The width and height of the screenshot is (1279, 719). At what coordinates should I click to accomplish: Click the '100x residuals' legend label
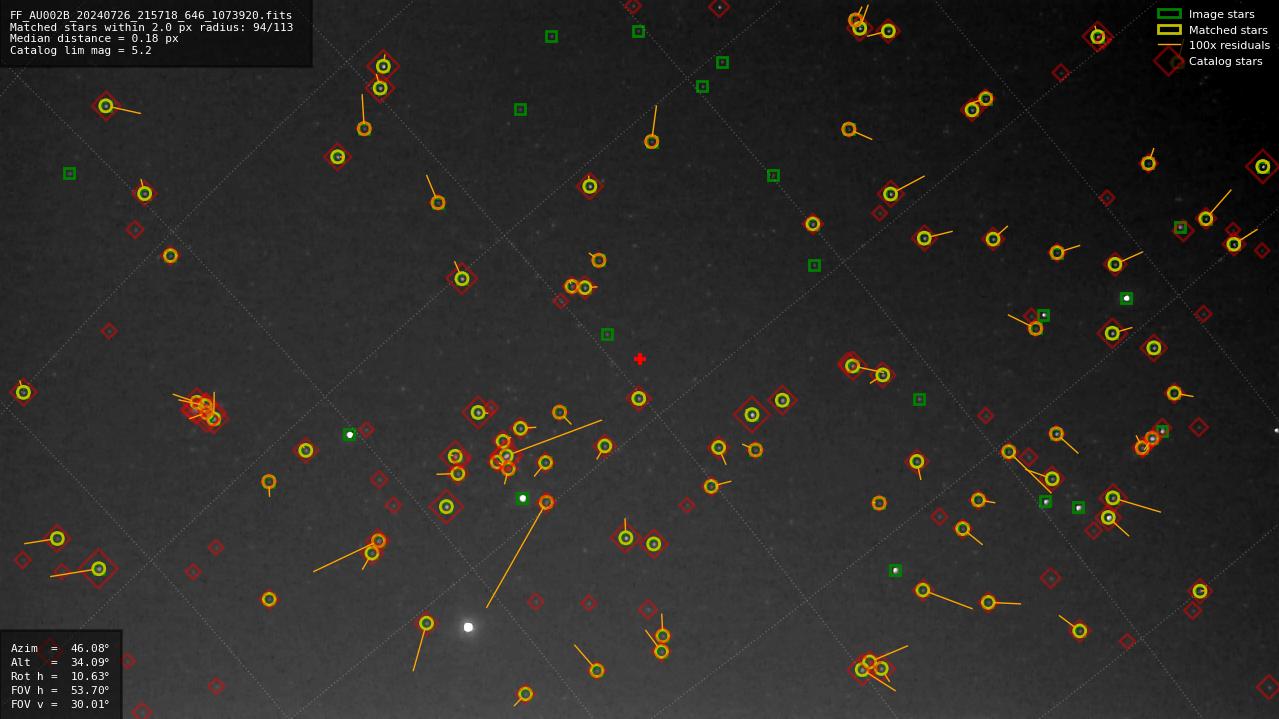pos(1229,45)
